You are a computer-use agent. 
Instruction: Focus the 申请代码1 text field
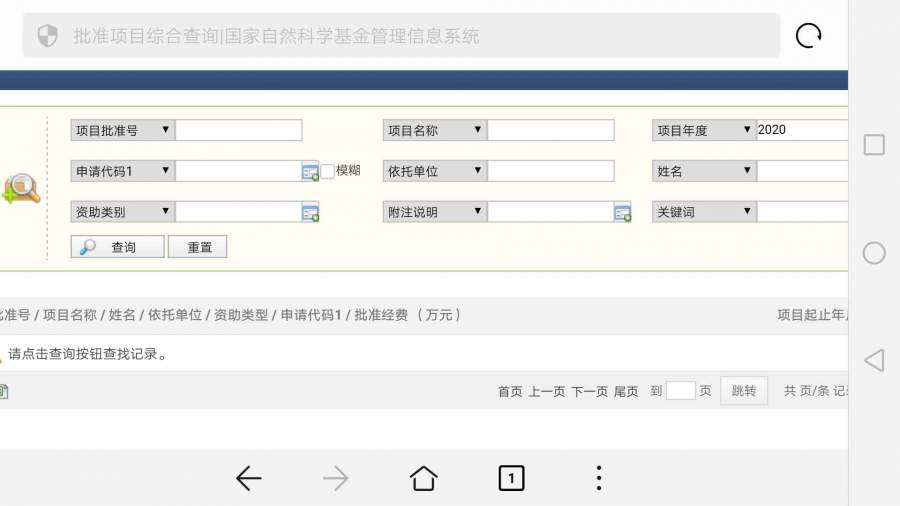pyautogui.click(x=239, y=171)
